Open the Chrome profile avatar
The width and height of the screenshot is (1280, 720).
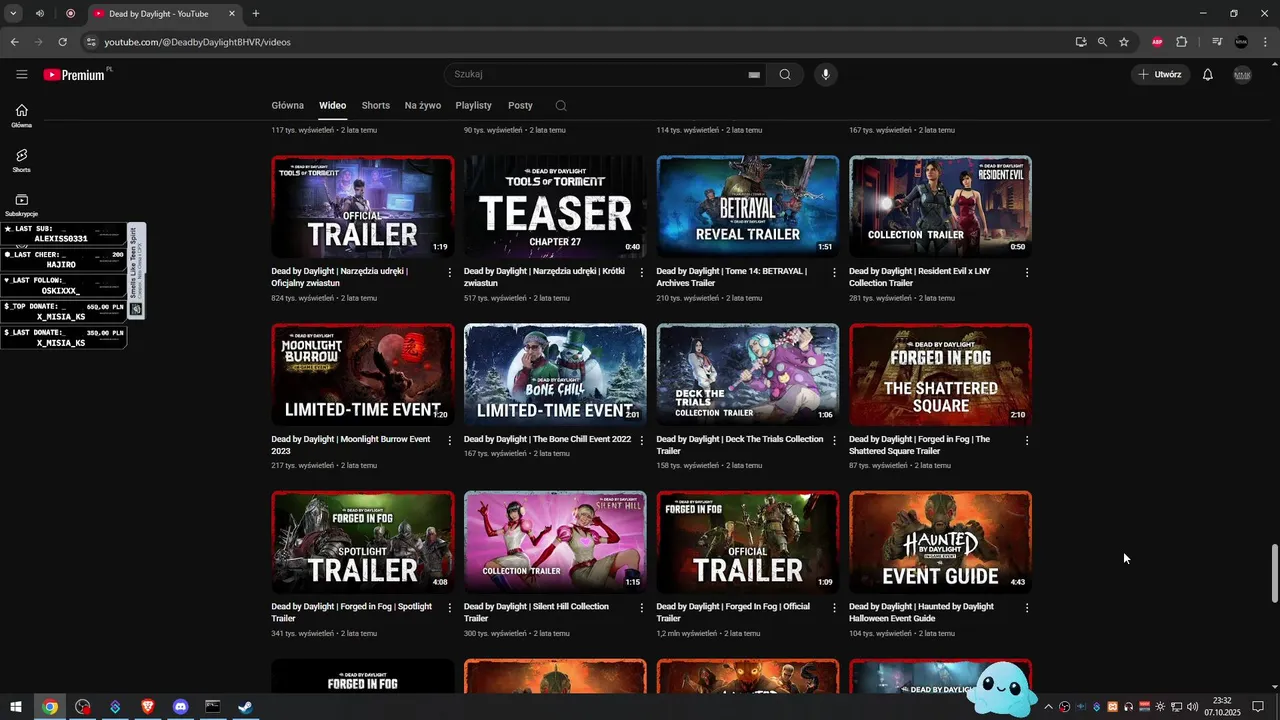tap(1241, 42)
